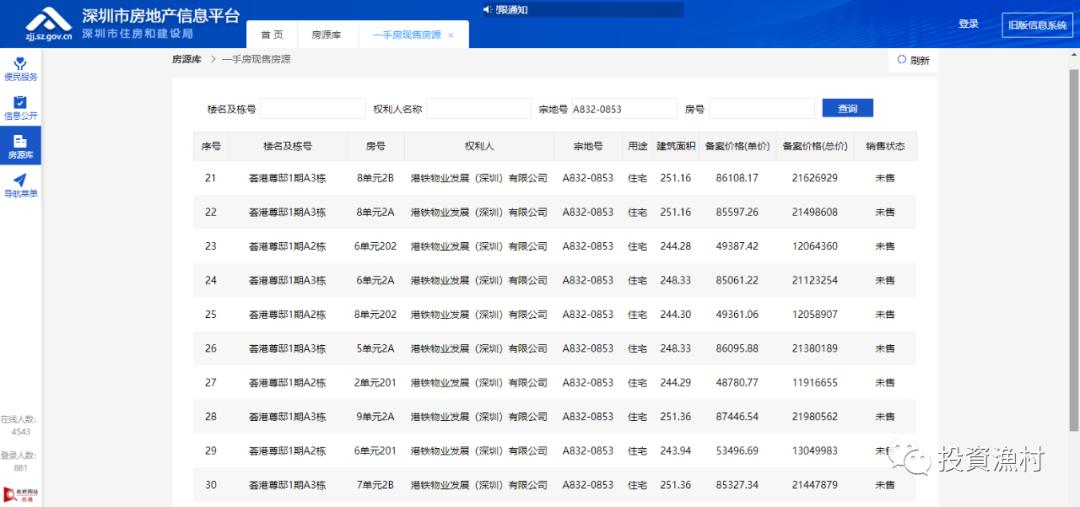Click unit price 53496.69

pyautogui.click(x=737, y=451)
